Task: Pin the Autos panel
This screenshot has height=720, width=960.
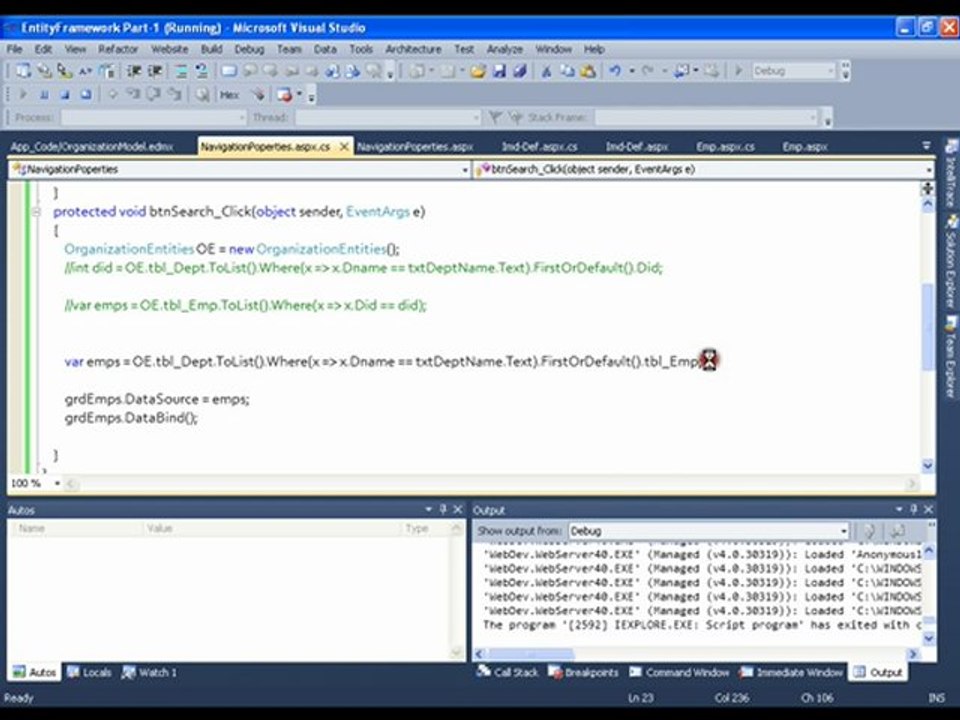Action: [x=443, y=509]
